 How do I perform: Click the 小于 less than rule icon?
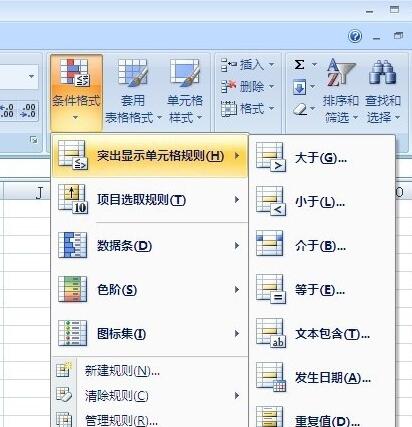(x=271, y=201)
